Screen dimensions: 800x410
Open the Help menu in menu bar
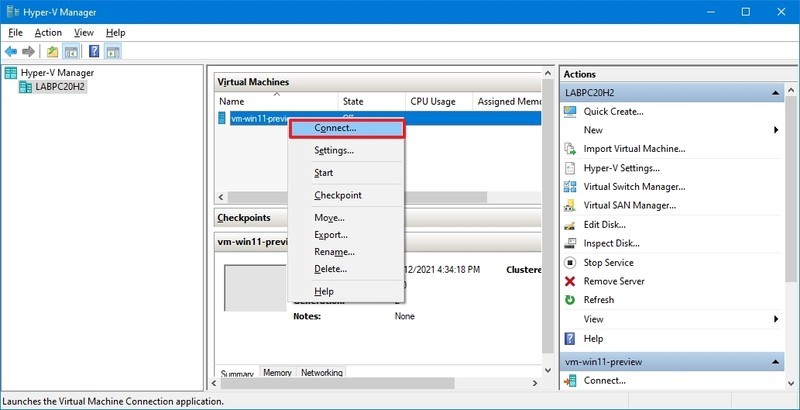click(115, 33)
